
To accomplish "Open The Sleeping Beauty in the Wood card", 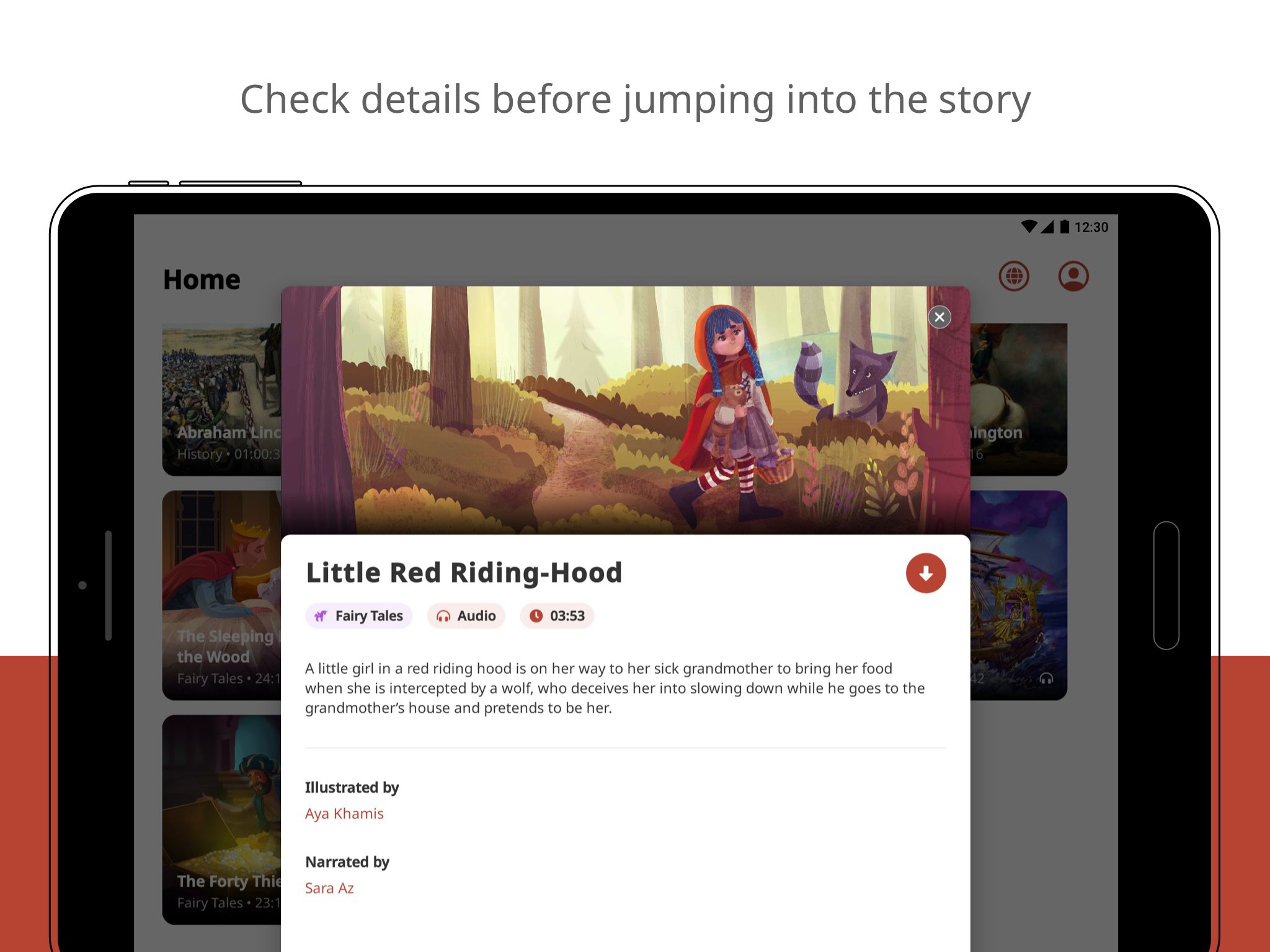I will coord(221,596).
